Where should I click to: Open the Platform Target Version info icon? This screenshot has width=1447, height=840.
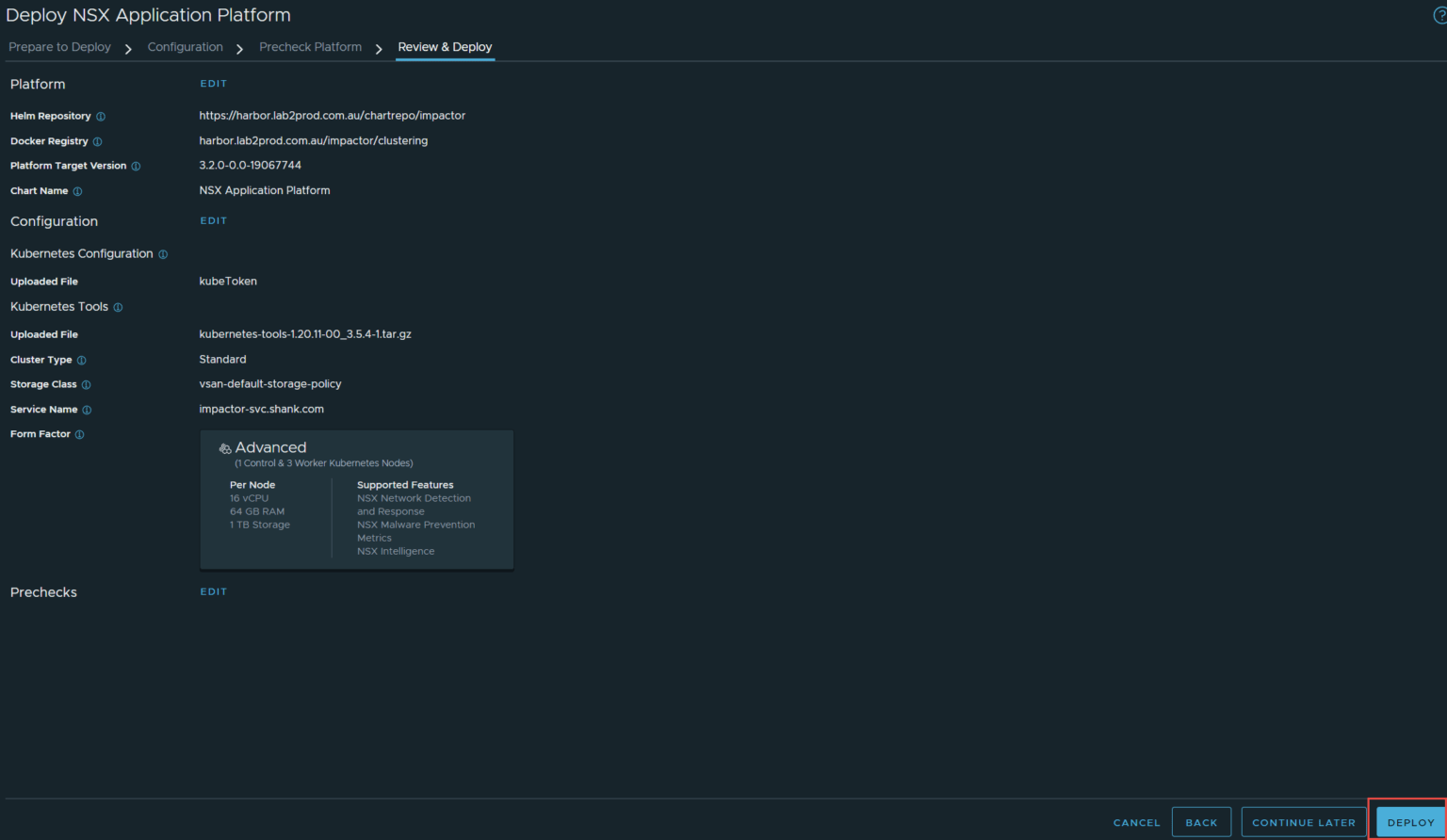137,166
